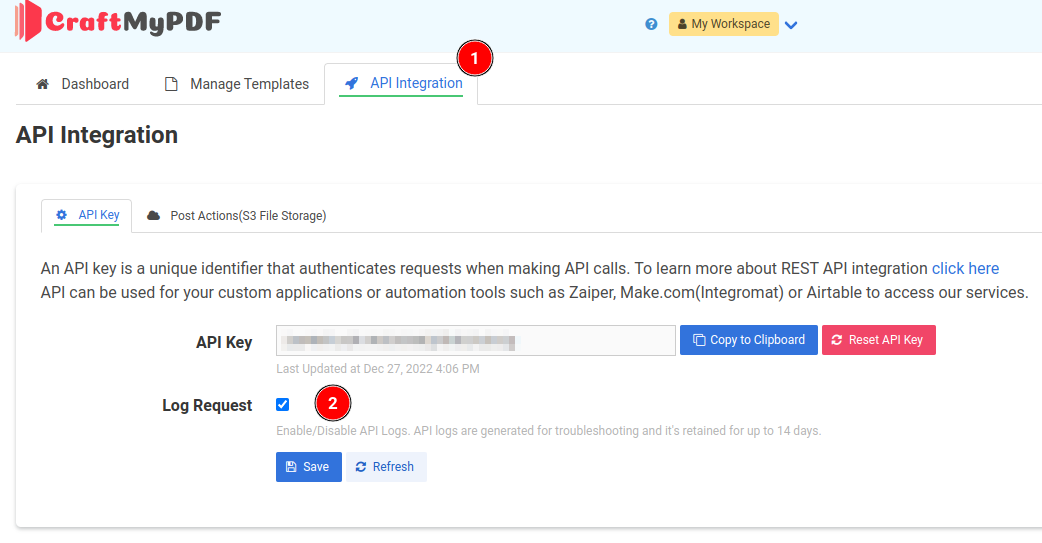
Task: Save the API settings
Action: tap(308, 467)
